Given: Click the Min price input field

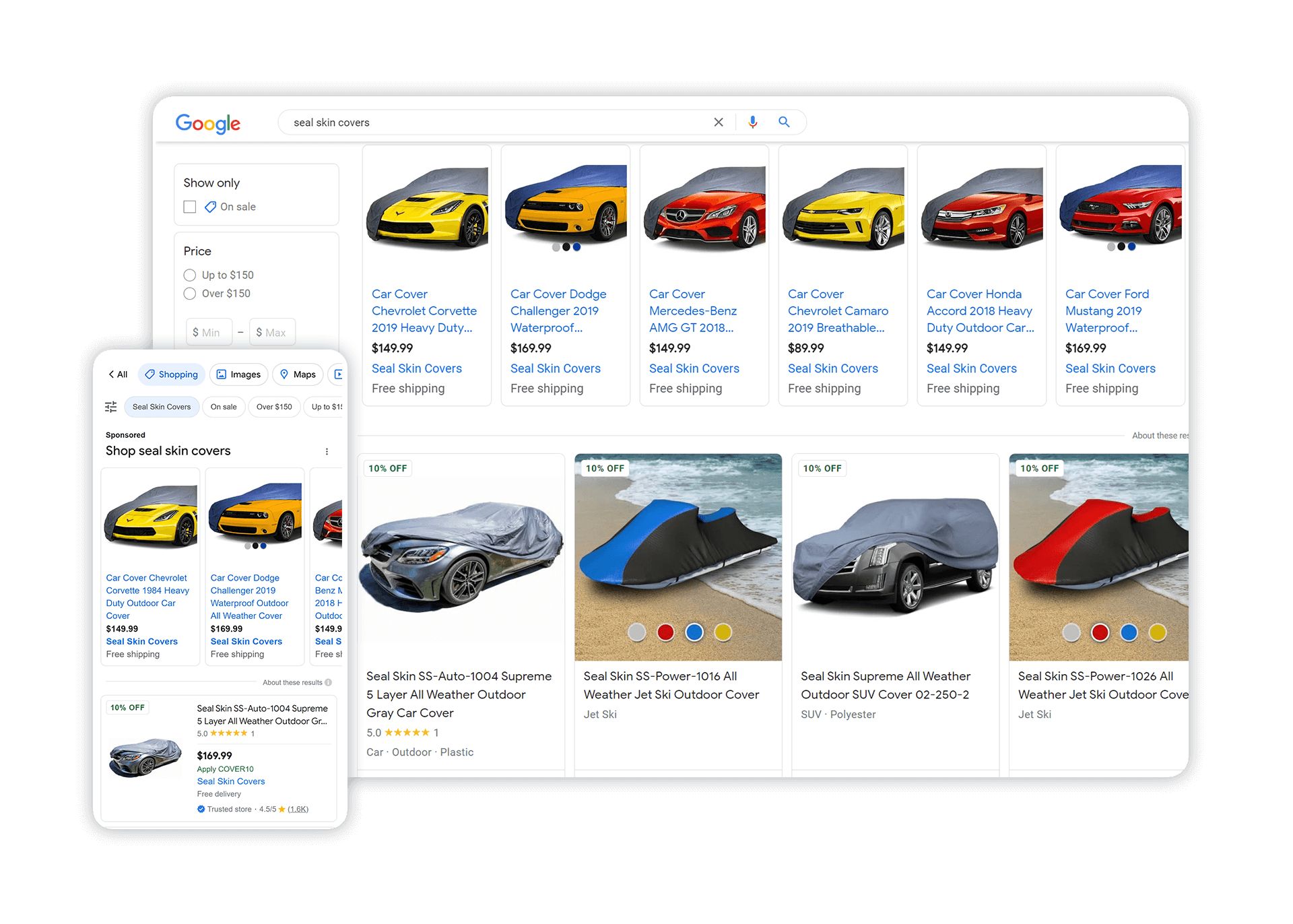Looking at the screenshot, I should (209, 331).
